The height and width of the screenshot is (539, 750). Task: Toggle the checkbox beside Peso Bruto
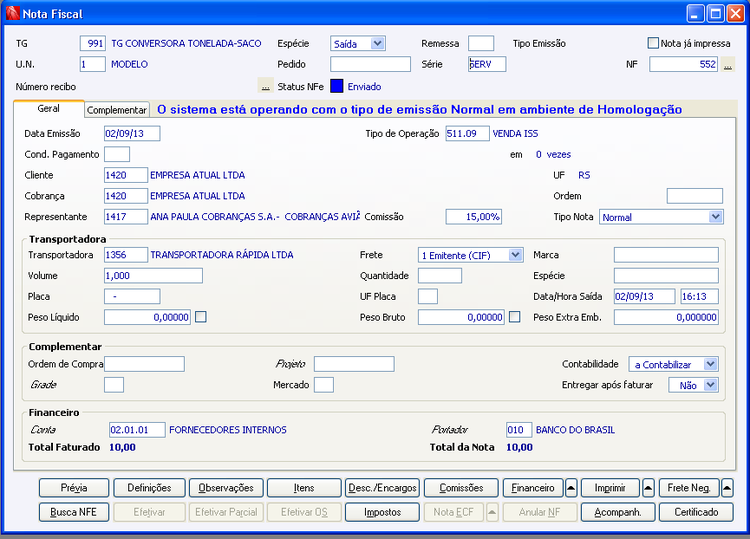click(514, 317)
